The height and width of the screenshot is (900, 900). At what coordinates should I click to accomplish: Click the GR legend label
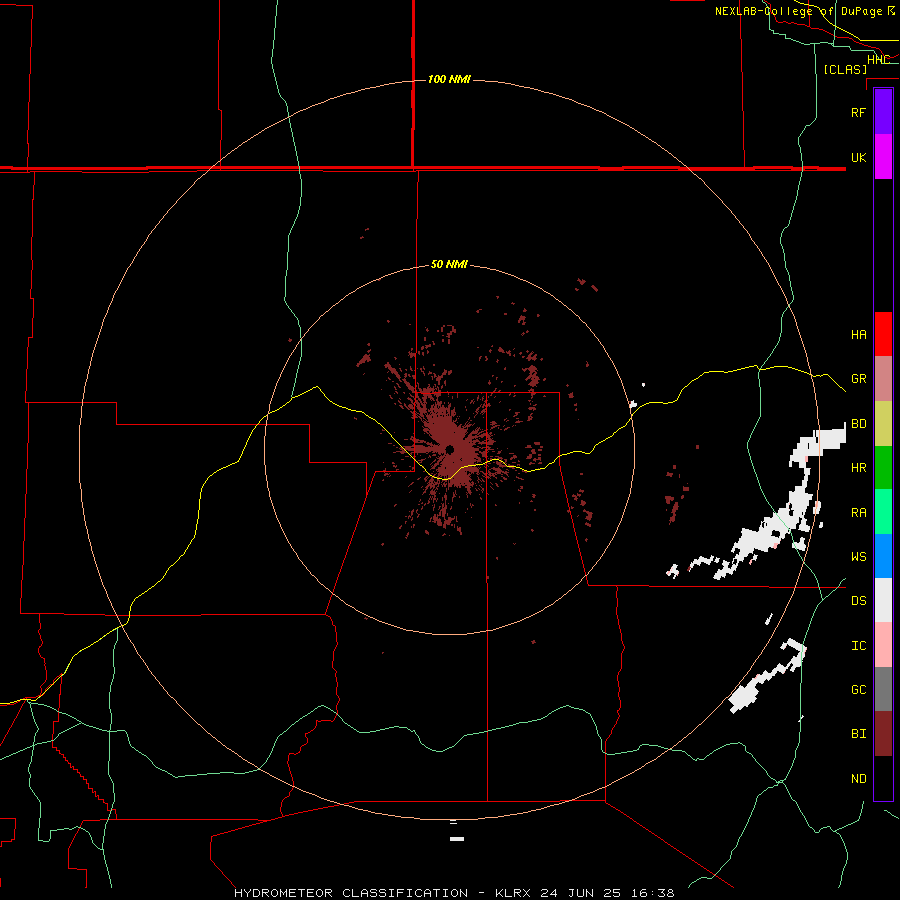(x=858, y=379)
